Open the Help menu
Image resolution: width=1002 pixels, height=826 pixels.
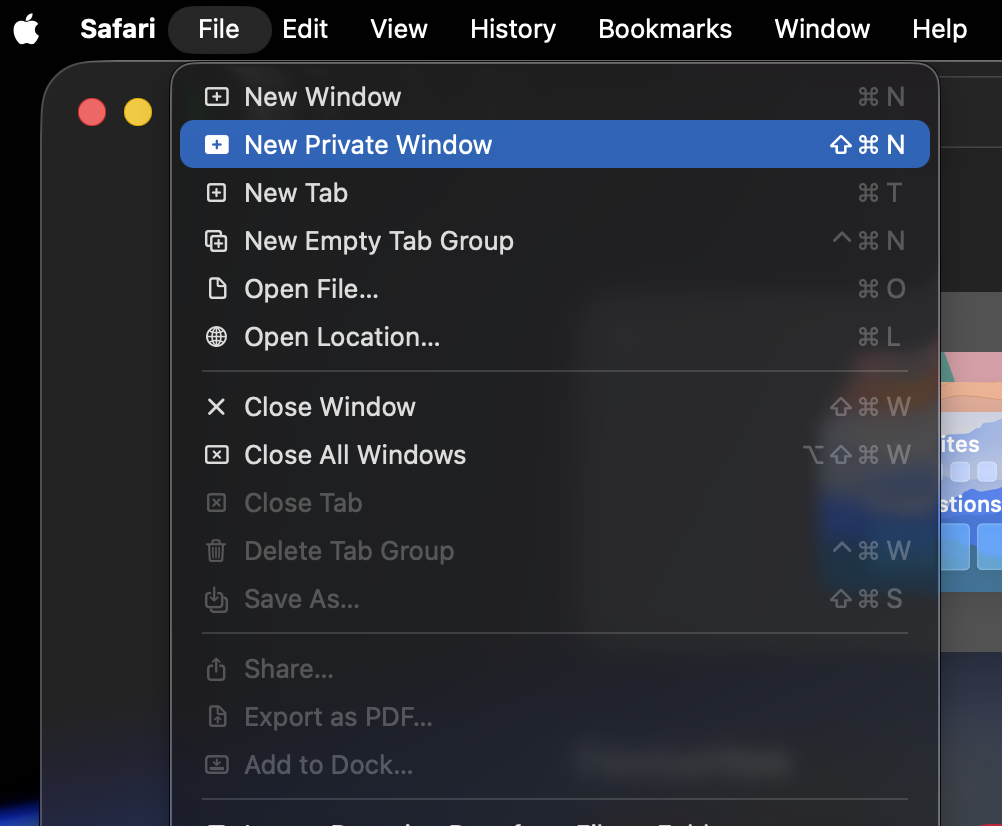point(939,29)
